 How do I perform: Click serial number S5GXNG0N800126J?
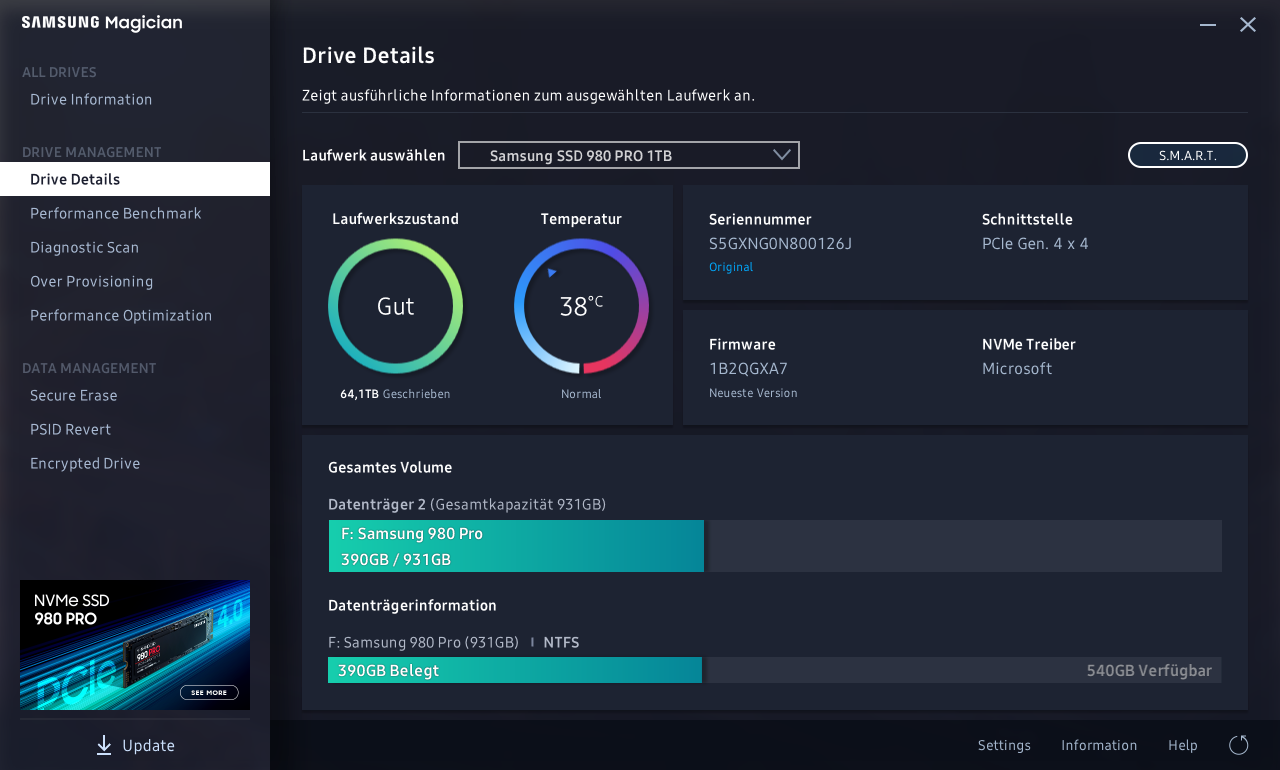point(780,243)
